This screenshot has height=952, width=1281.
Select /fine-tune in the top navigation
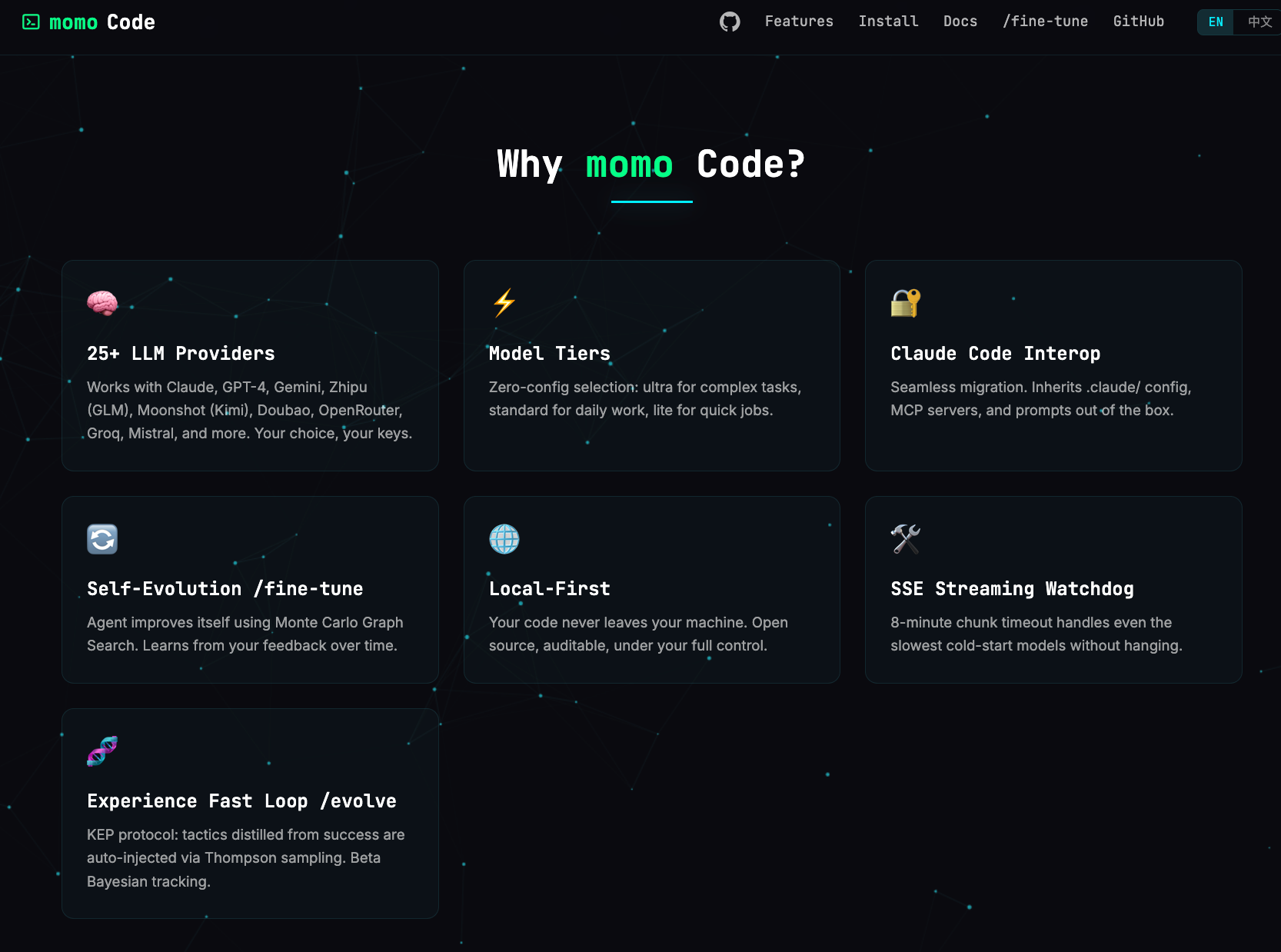click(x=1045, y=22)
